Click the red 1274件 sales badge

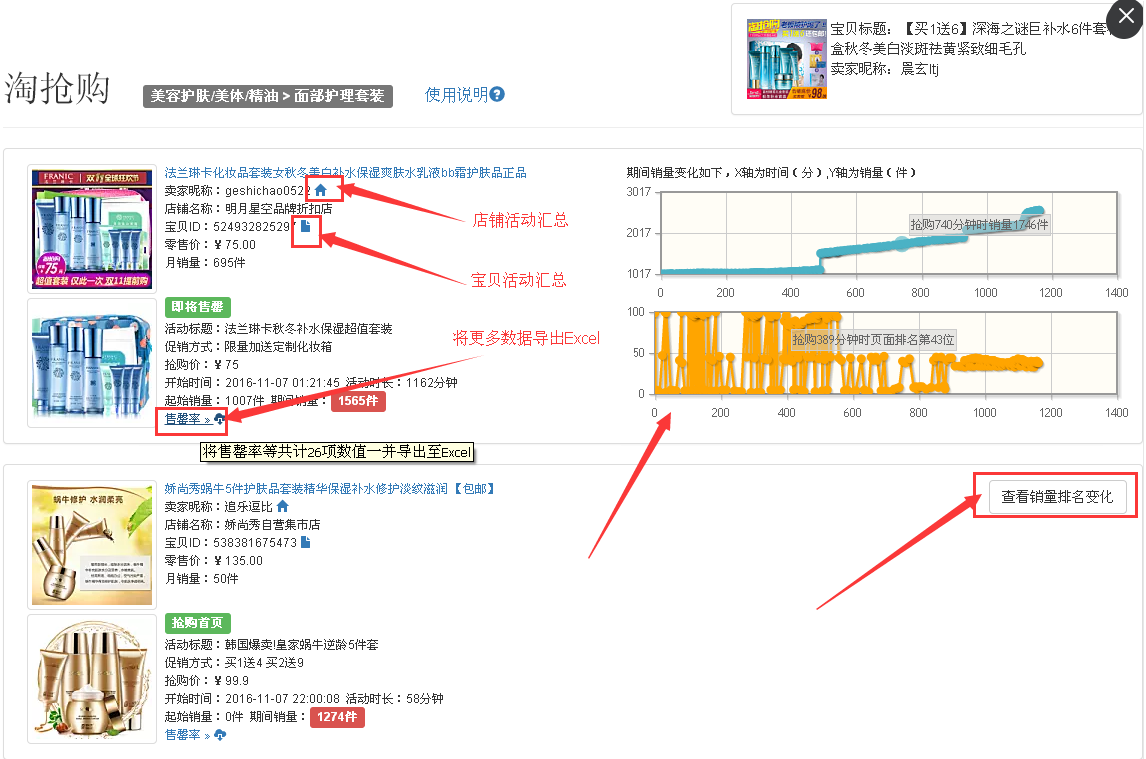[337, 717]
